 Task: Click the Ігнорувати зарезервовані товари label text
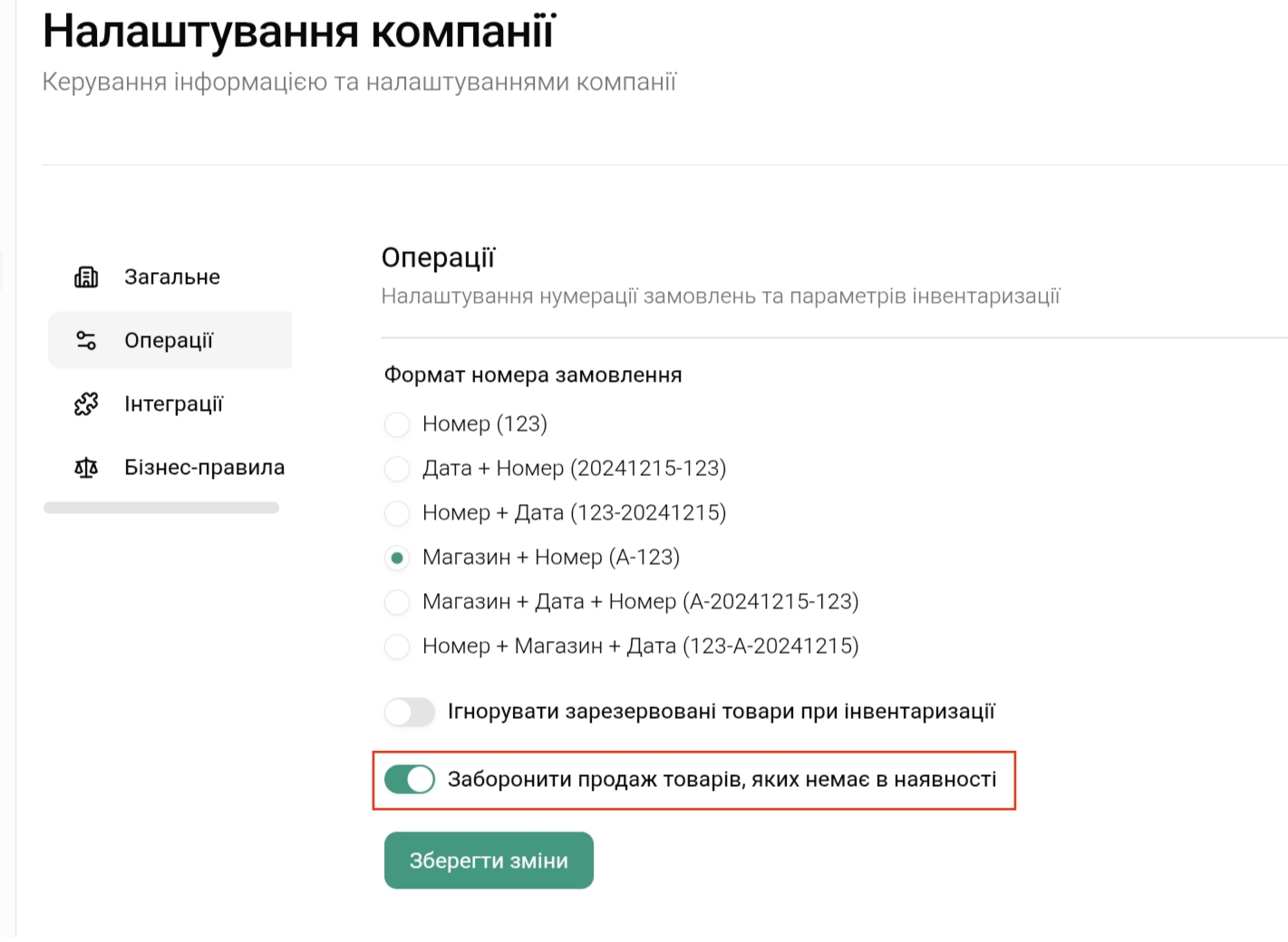coord(721,712)
